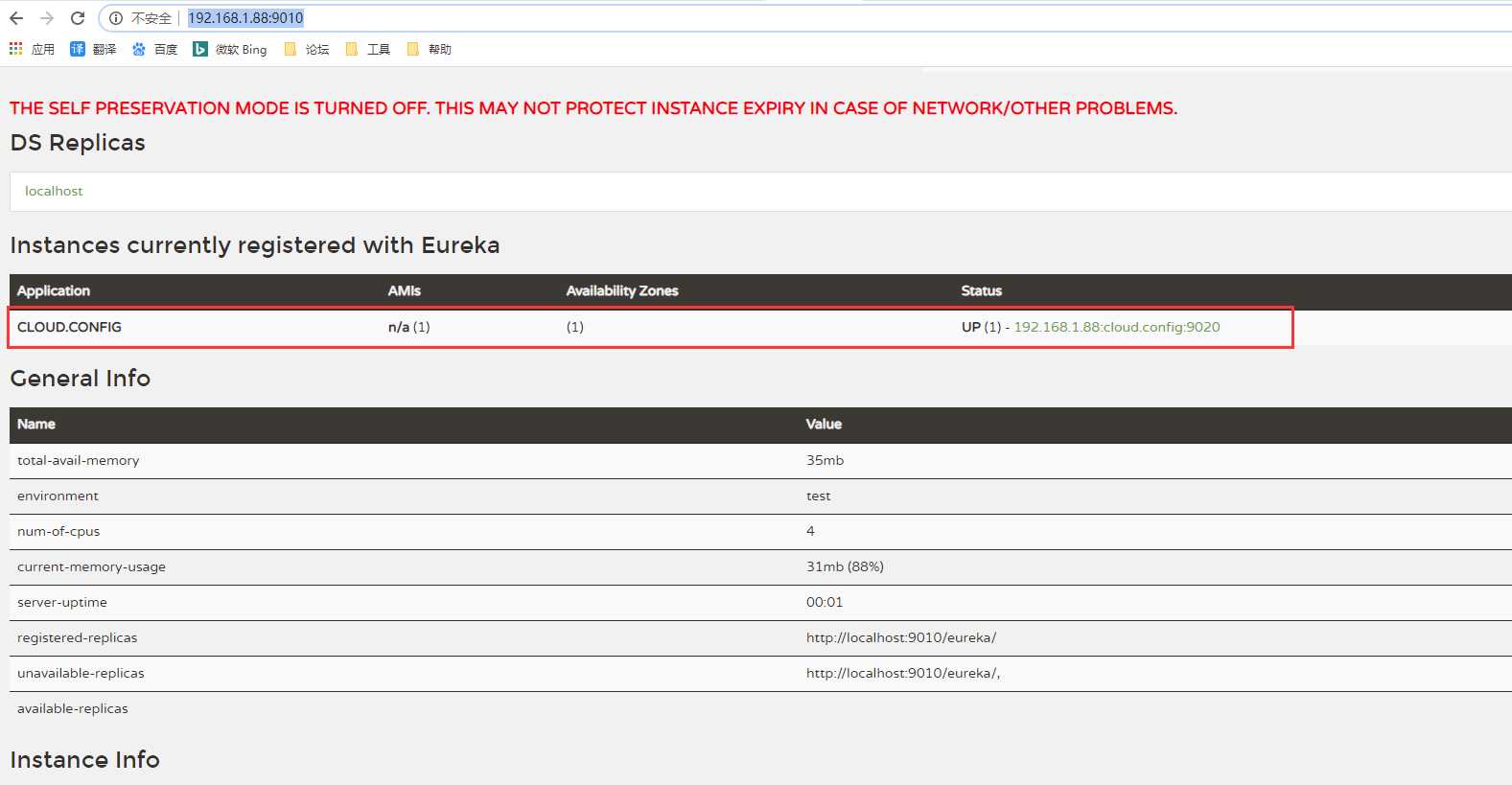Select the Application column header

pyautogui.click(x=54, y=290)
